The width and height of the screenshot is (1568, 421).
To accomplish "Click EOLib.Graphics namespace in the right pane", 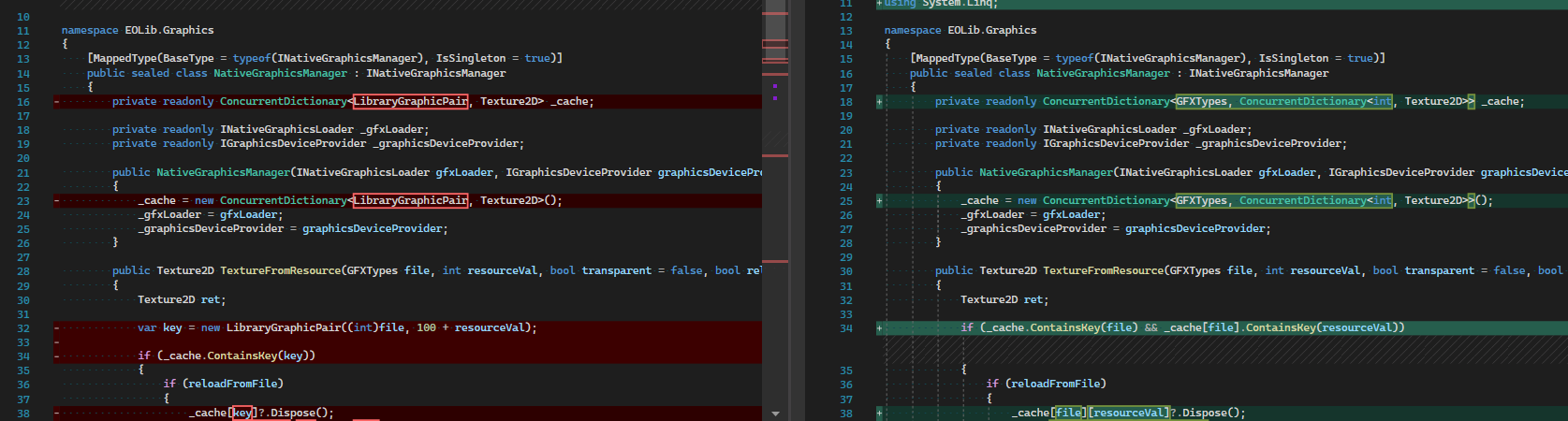I will tap(992, 30).
